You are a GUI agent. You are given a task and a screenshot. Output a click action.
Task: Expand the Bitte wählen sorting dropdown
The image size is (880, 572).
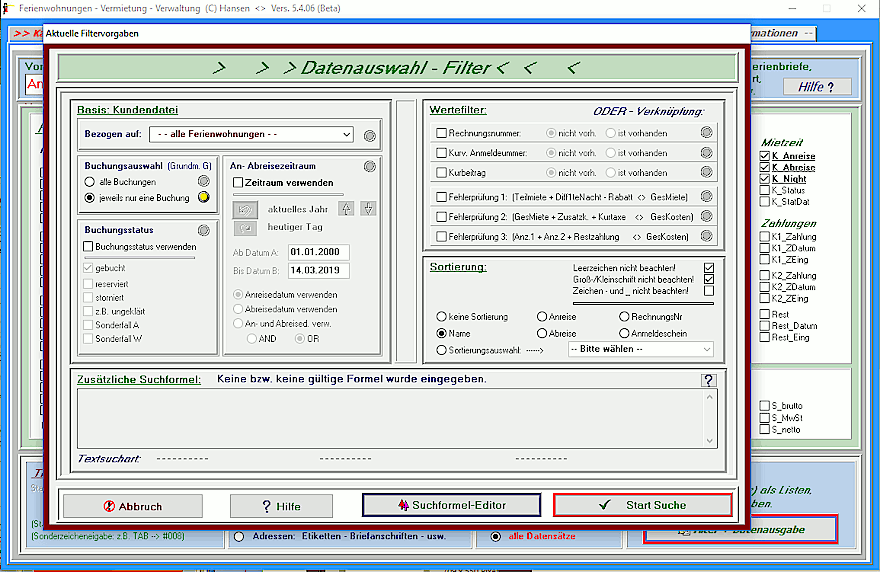point(640,350)
